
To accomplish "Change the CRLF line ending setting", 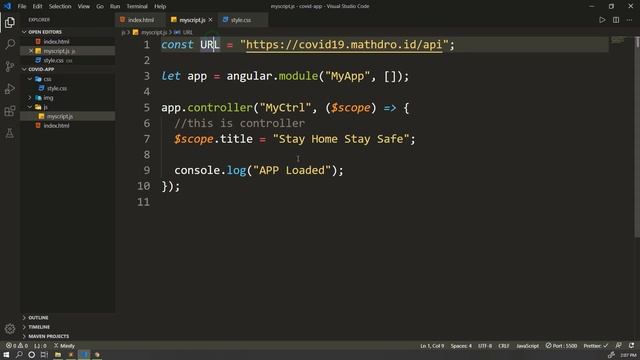I will (504, 346).
